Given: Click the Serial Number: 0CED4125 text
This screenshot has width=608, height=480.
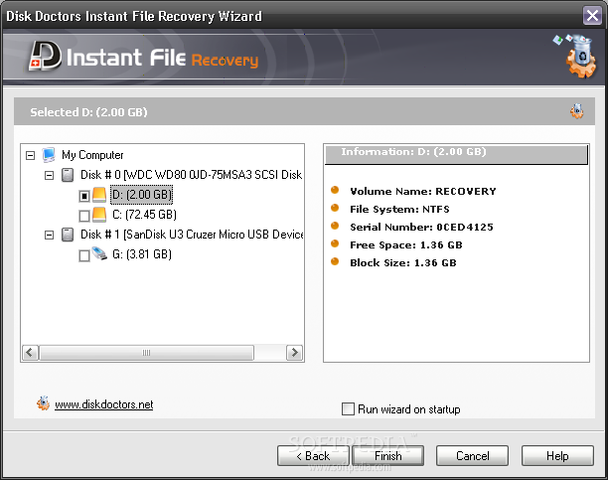Looking at the screenshot, I should coord(421,227).
